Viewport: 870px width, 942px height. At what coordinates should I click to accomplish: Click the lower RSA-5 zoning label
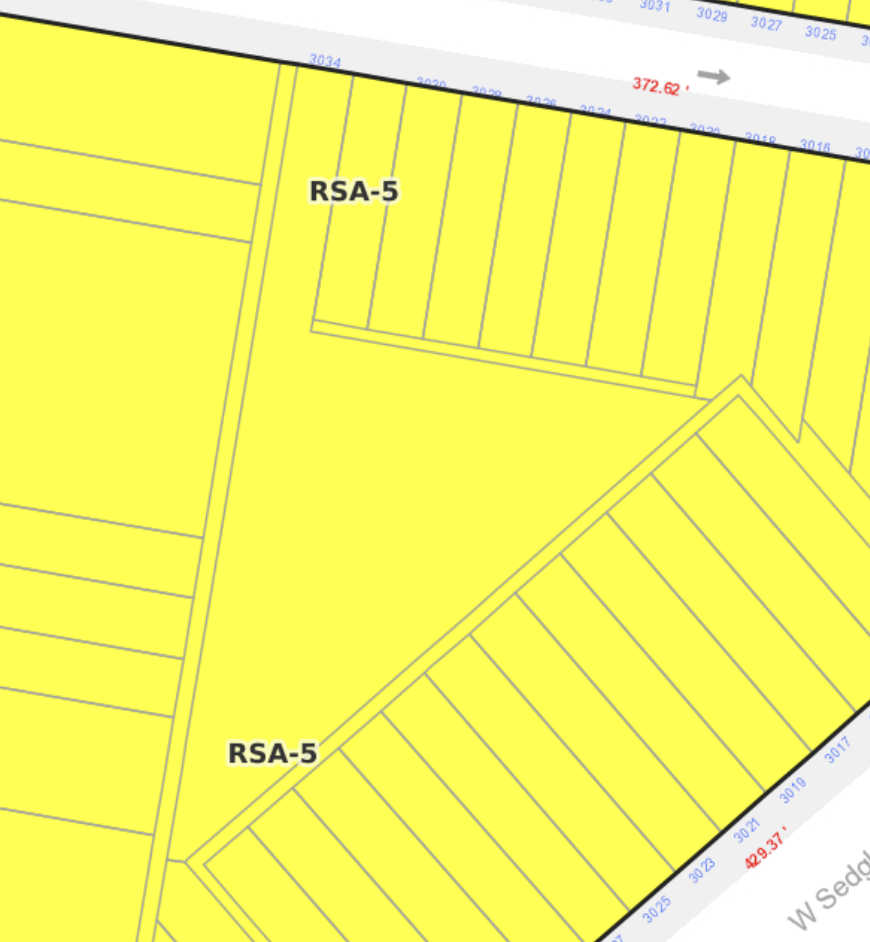coord(272,753)
